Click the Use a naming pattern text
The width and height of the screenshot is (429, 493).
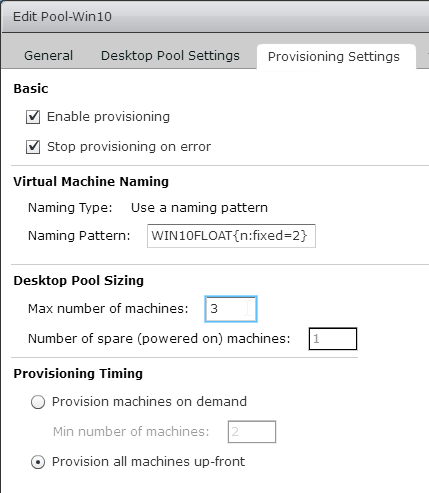[199, 208]
